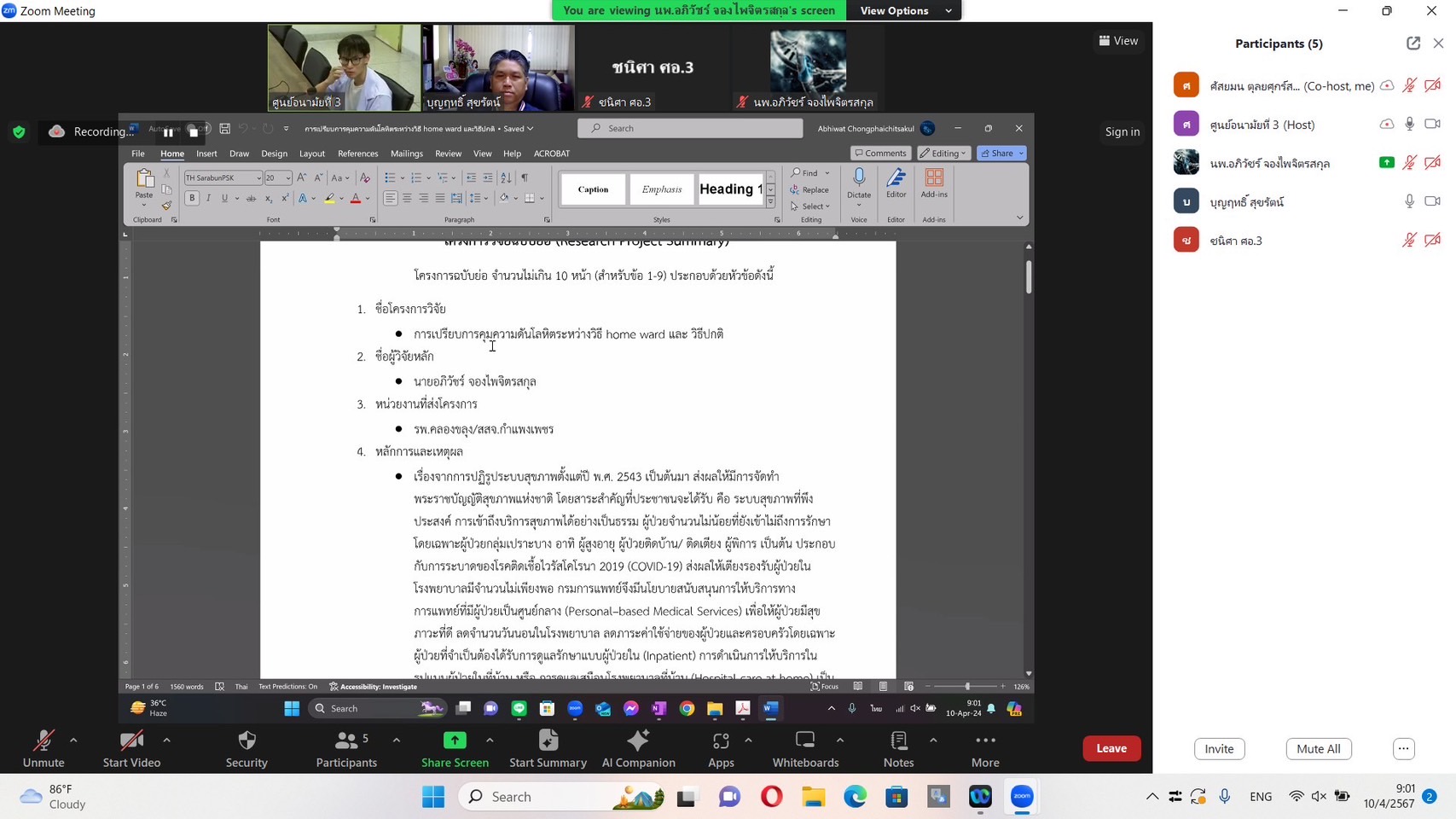This screenshot has height=819, width=1456.
Task: Toggle mic for บุญฤทธิ์ สุขรัตน์ participant
Action: [1409, 201]
